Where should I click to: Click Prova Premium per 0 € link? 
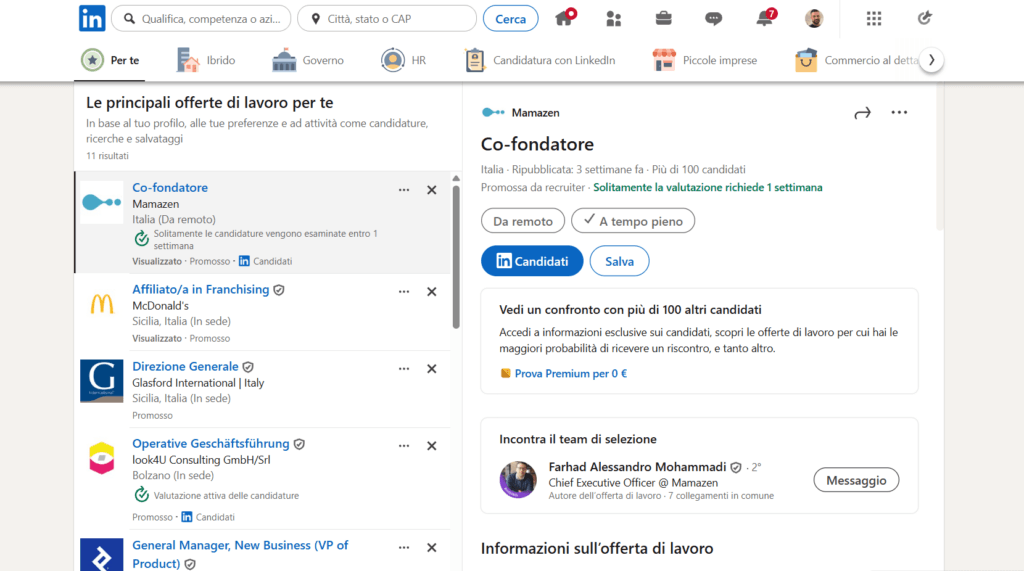click(570, 374)
